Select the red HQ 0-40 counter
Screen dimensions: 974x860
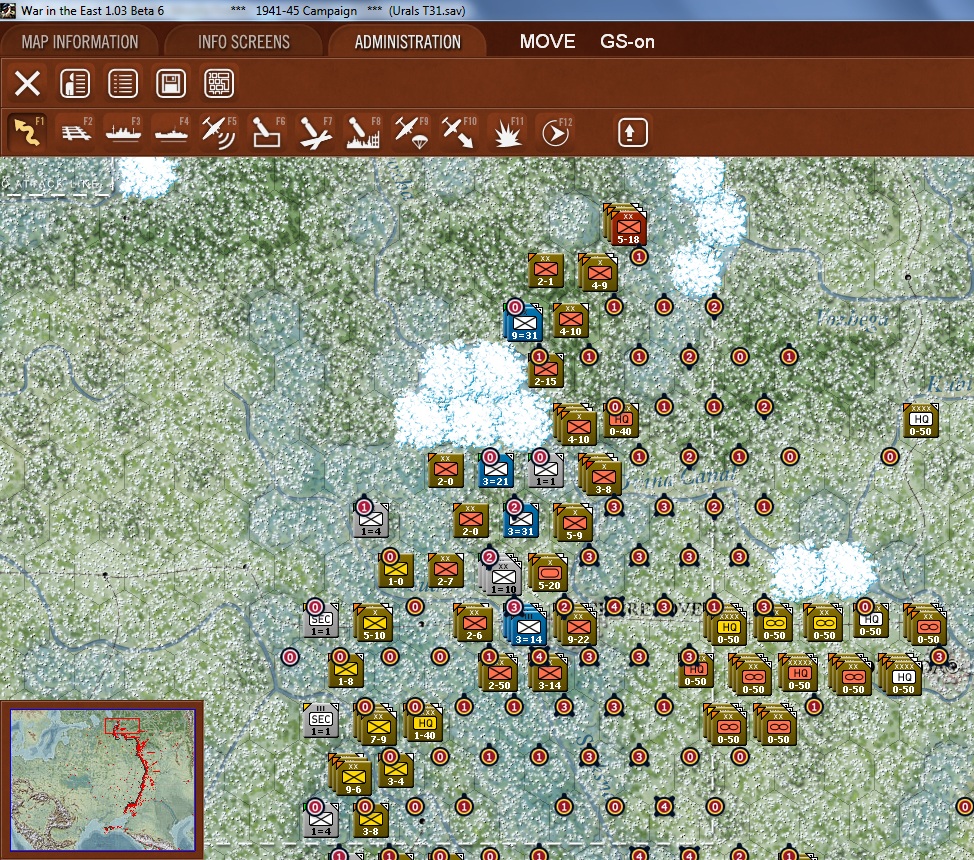point(620,420)
